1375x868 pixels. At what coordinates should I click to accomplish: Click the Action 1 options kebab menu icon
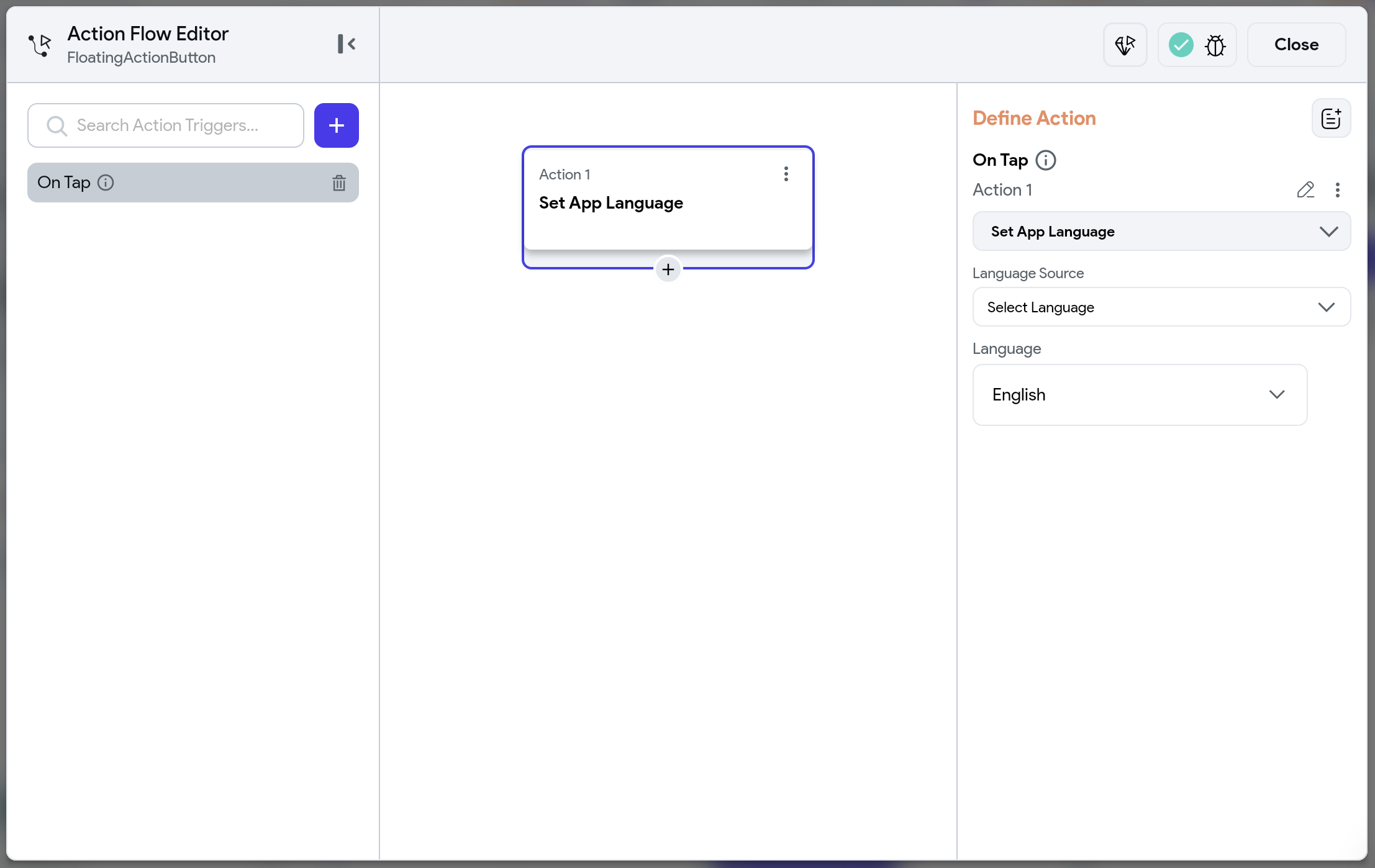[x=786, y=173]
